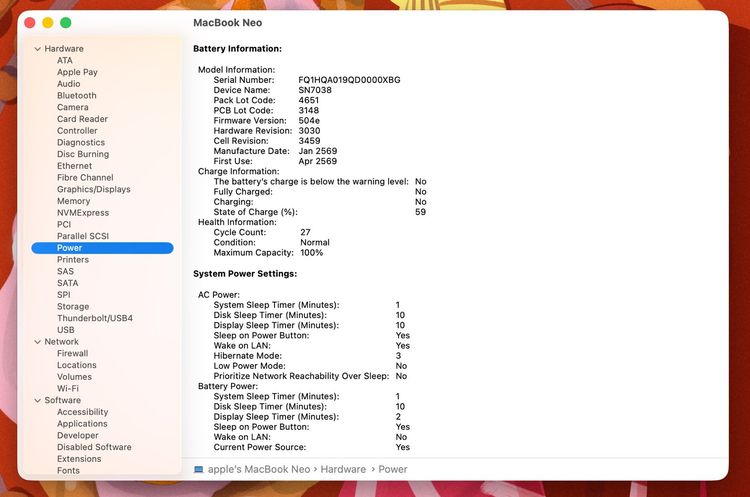Open Diagnostics under Hardware

click(81, 143)
